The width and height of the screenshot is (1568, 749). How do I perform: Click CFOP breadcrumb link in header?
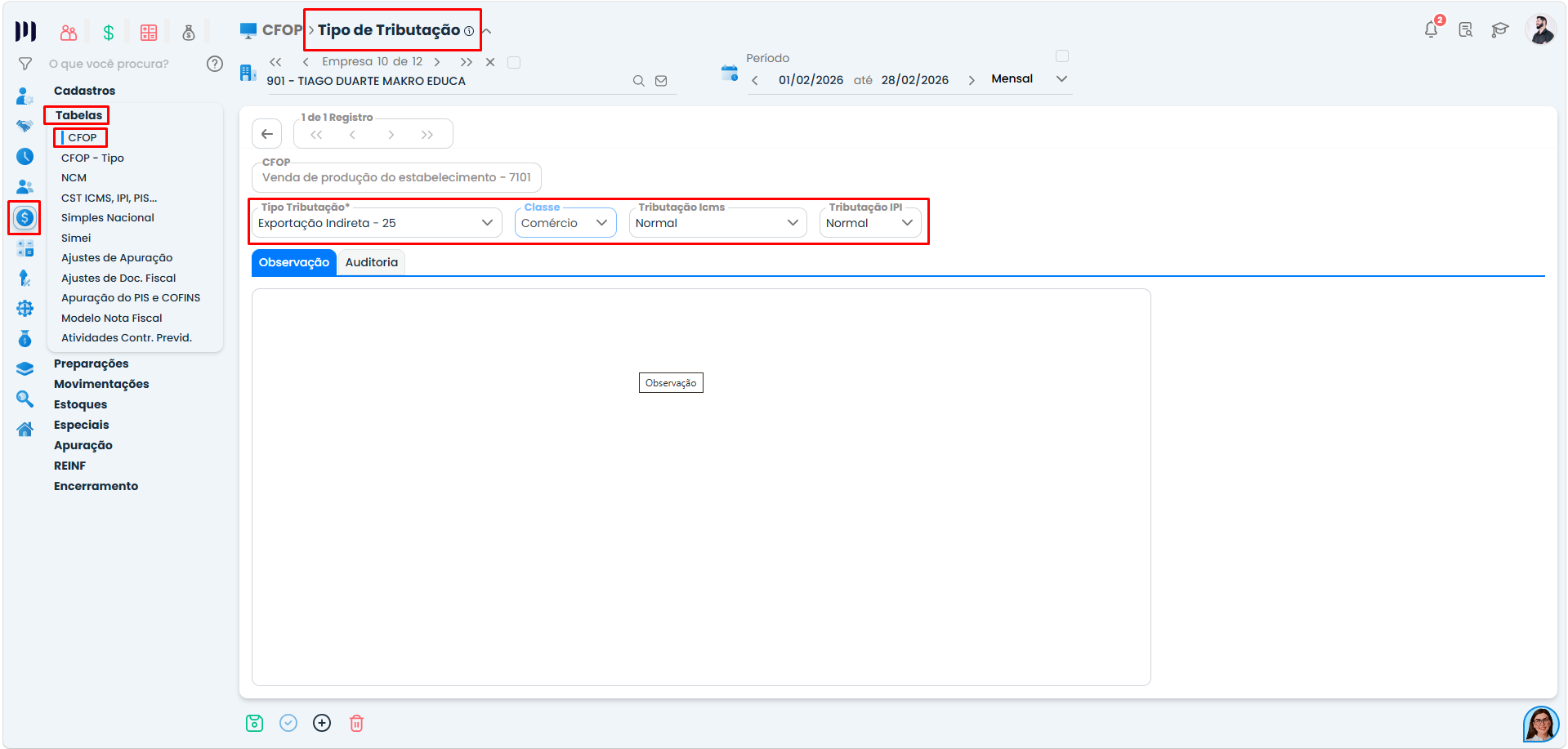click(282, 30)
